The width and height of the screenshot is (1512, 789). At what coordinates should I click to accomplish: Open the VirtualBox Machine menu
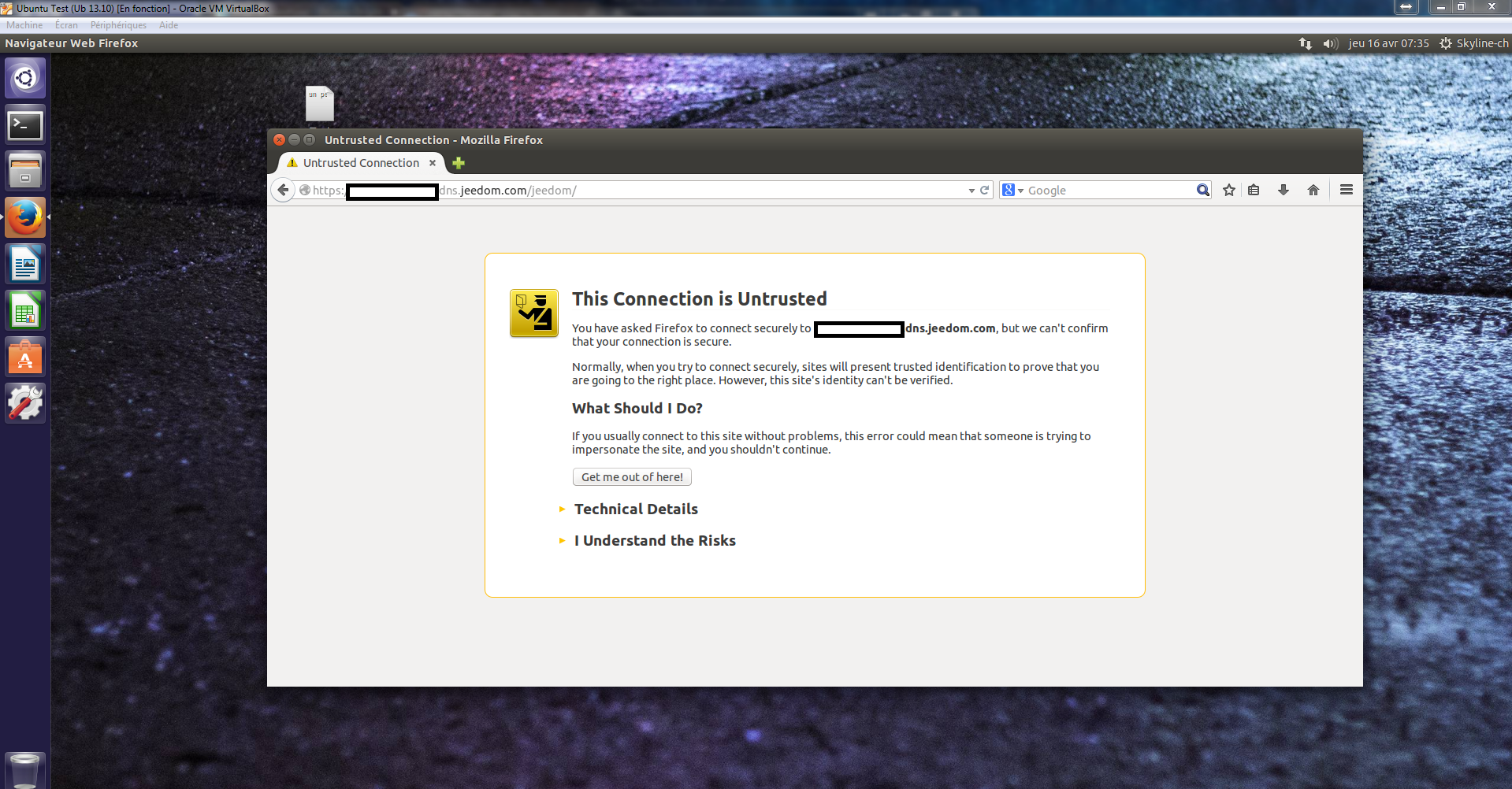coord(24,25)
